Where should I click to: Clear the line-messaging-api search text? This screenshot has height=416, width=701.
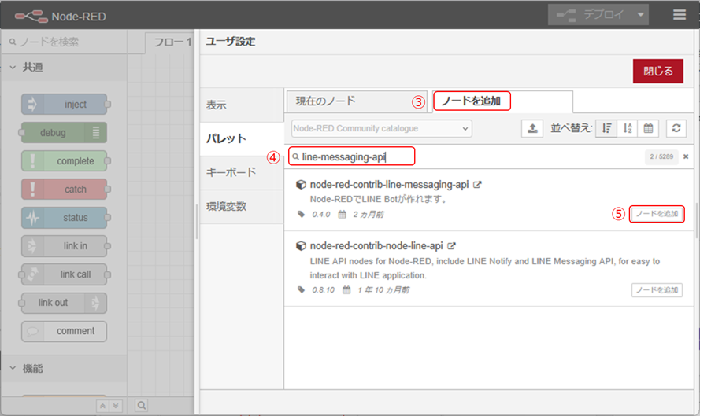tap(685, 157)
